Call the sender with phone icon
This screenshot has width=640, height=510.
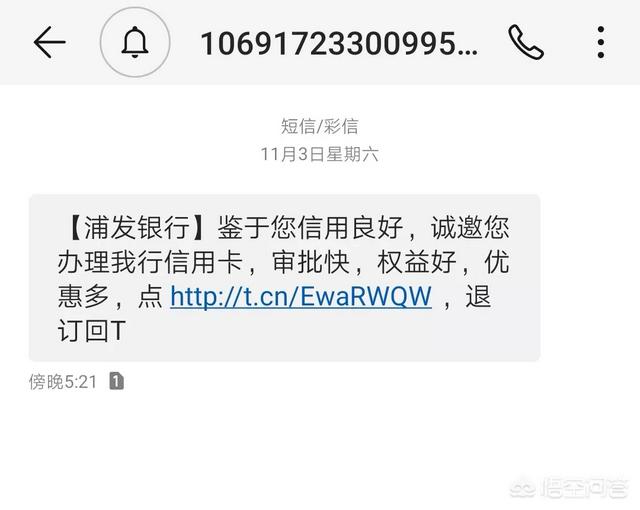[x=526, y=42]
